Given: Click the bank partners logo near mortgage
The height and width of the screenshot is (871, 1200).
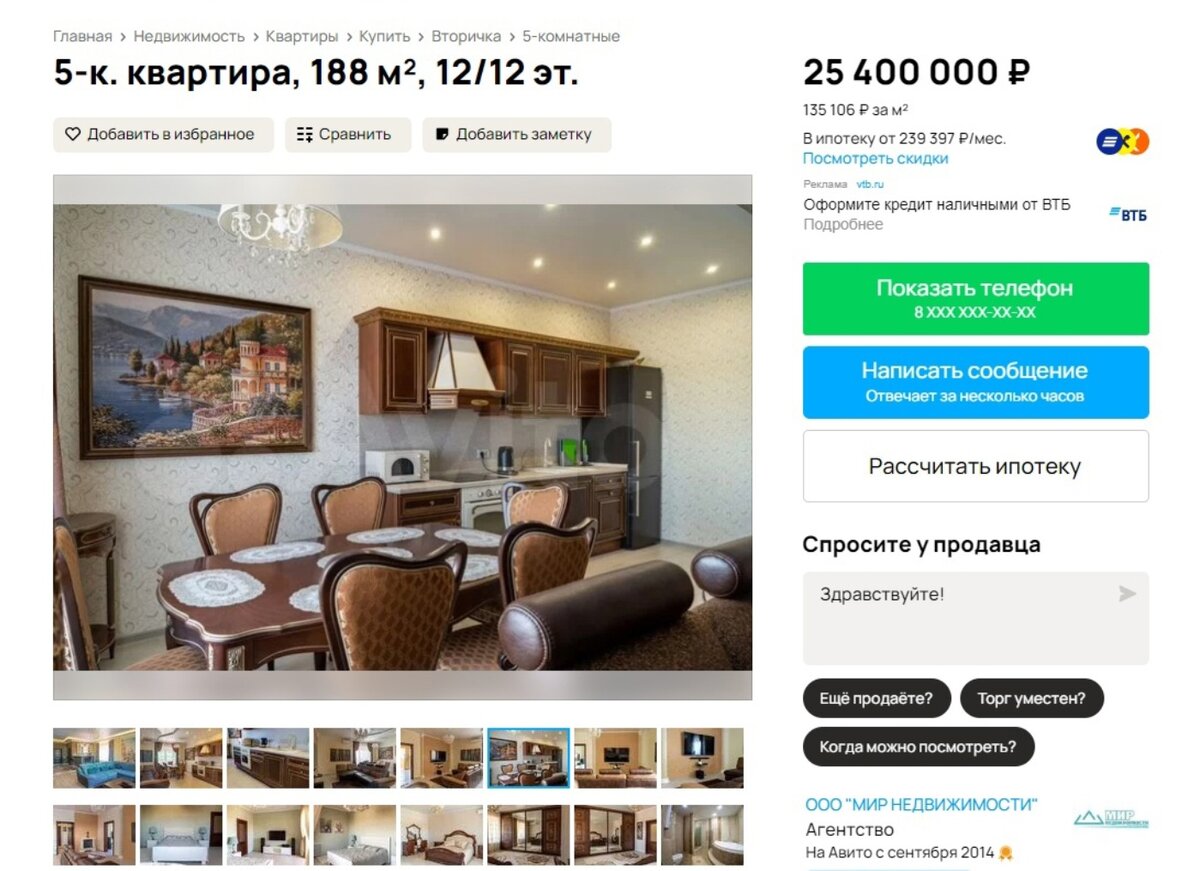Looking at the screenshot, I should pyautogui.click(x=1123, y=142).
